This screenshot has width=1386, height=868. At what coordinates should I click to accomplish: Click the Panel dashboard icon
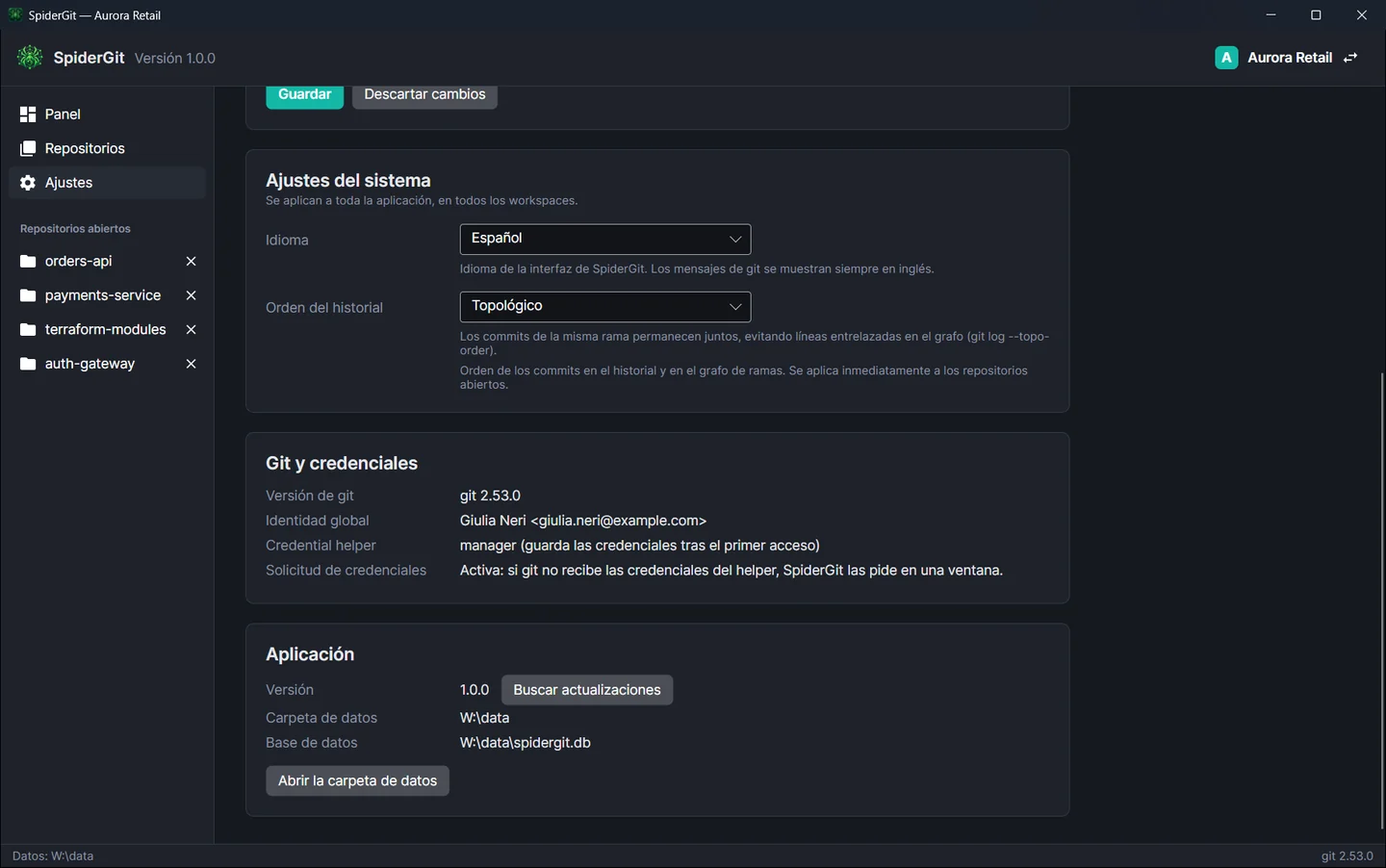tap(28, 115)
